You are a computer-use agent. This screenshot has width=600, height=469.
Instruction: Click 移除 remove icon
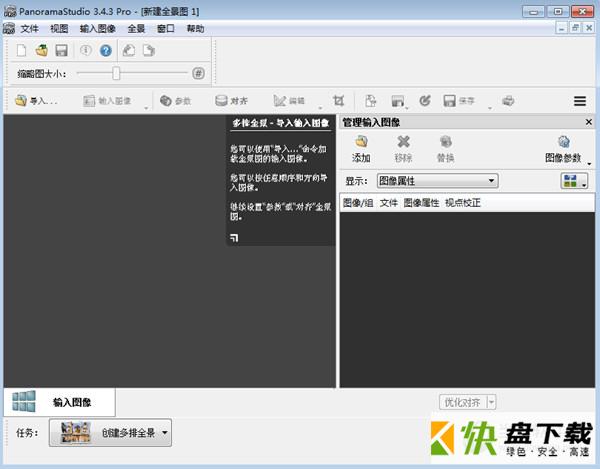pos(403,149)
